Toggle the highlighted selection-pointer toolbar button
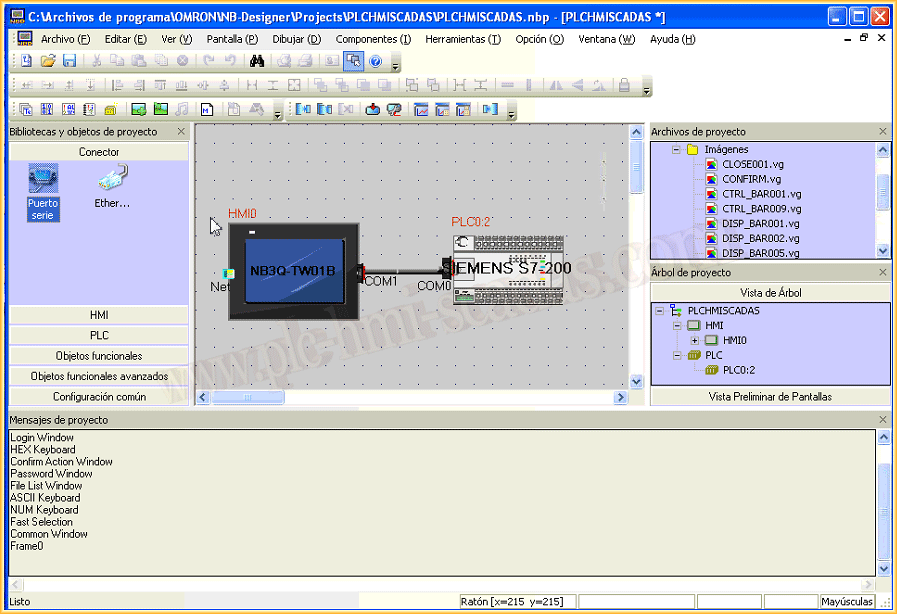This screenshot has width=897, height=614. click(353, 61)
